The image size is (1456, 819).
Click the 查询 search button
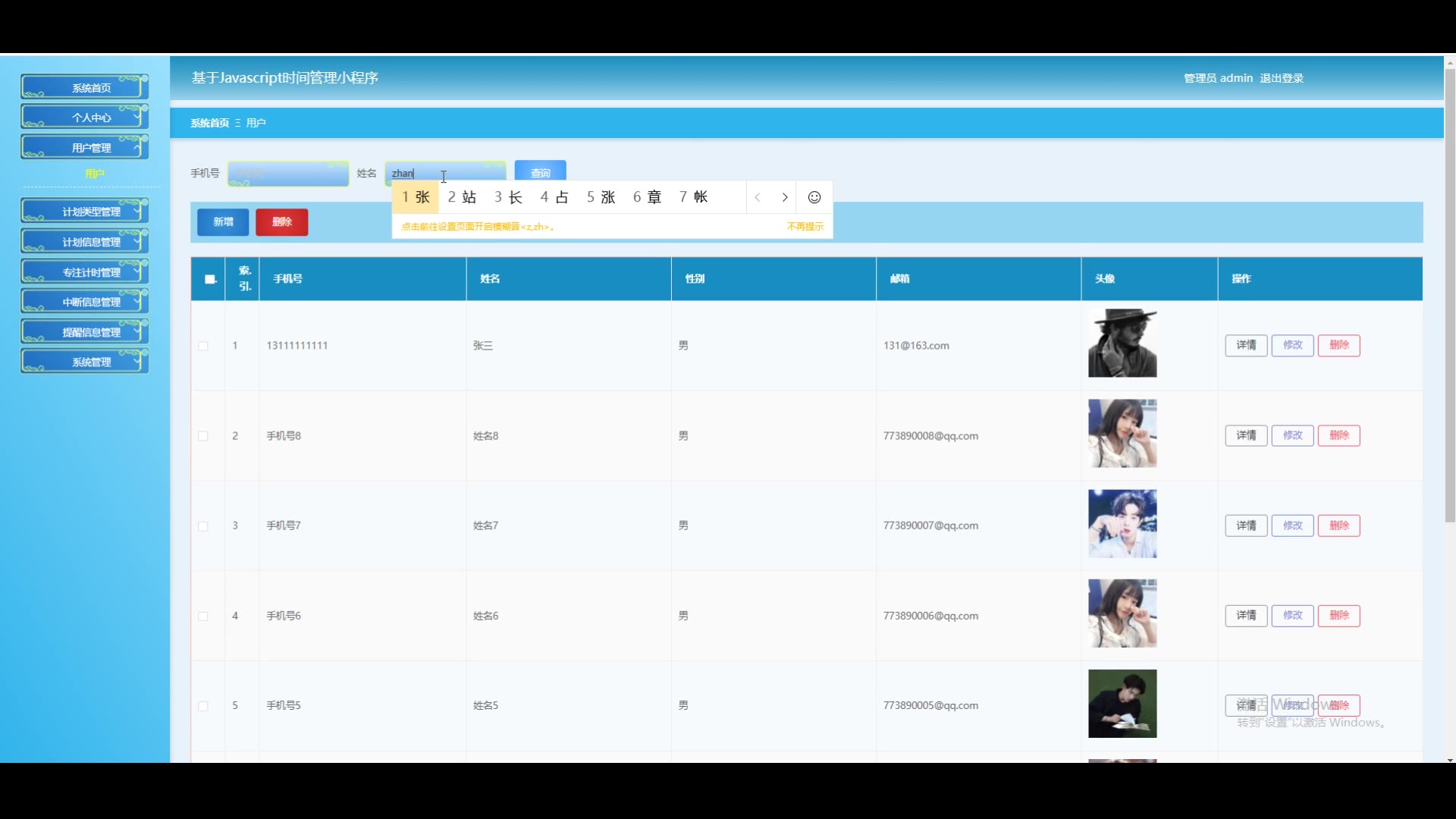540,172
